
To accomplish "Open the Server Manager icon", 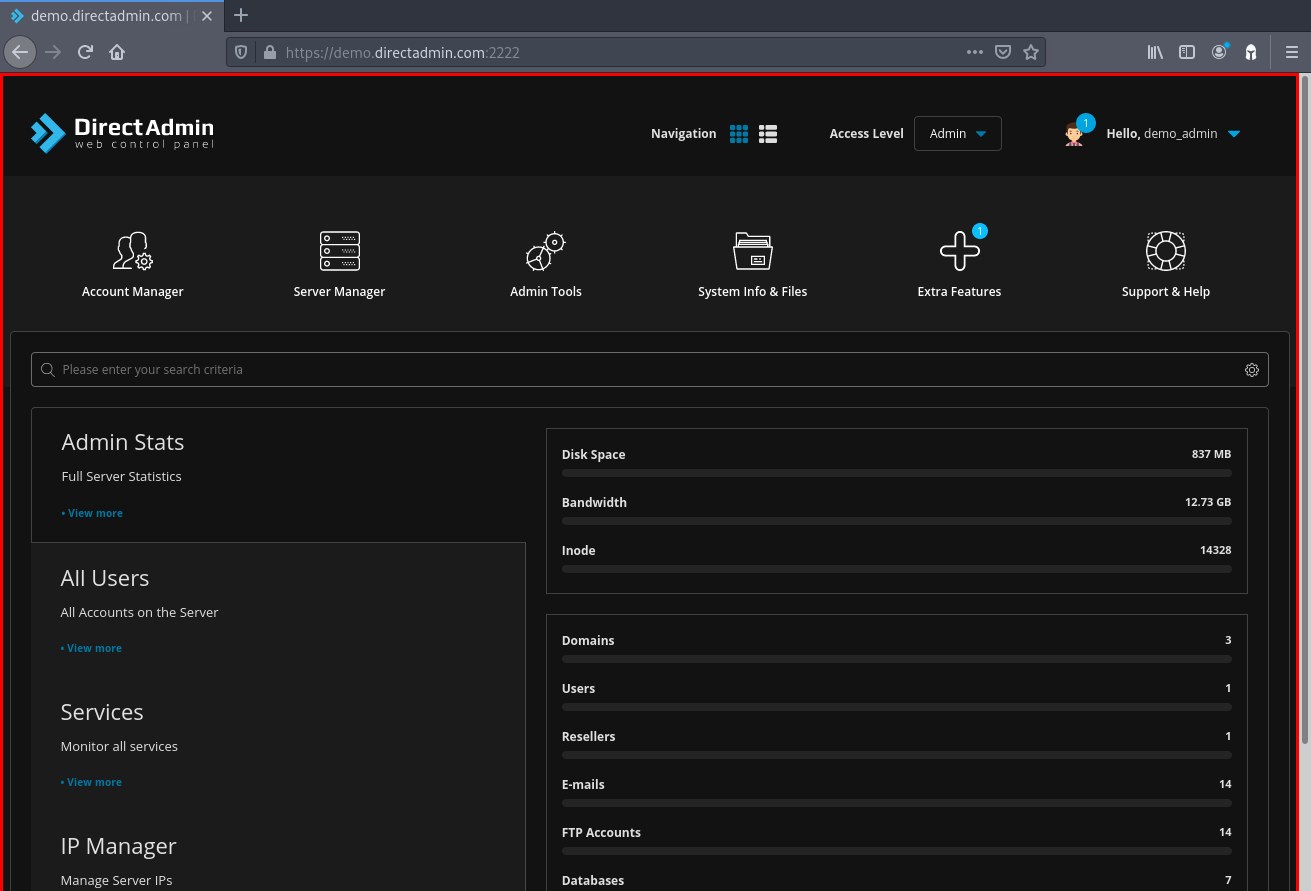I will click(339, 251).
